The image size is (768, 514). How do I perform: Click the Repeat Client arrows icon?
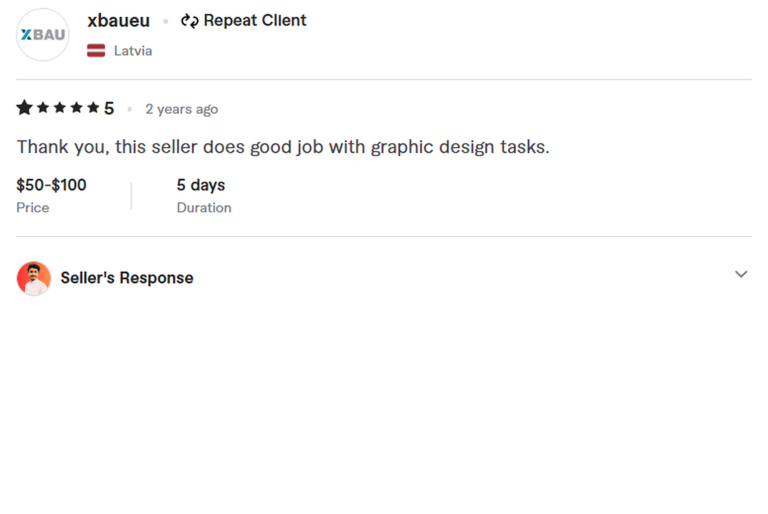[x=190, y=21]
